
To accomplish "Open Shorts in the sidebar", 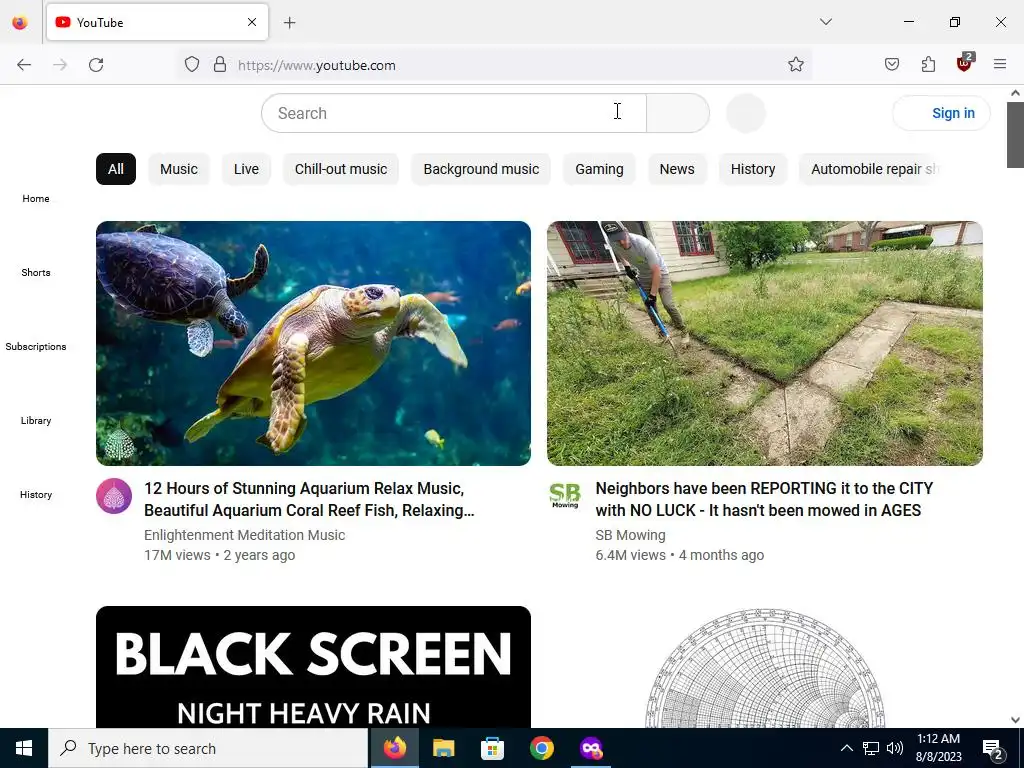I will pyautogui.click(x=36, y=272).
